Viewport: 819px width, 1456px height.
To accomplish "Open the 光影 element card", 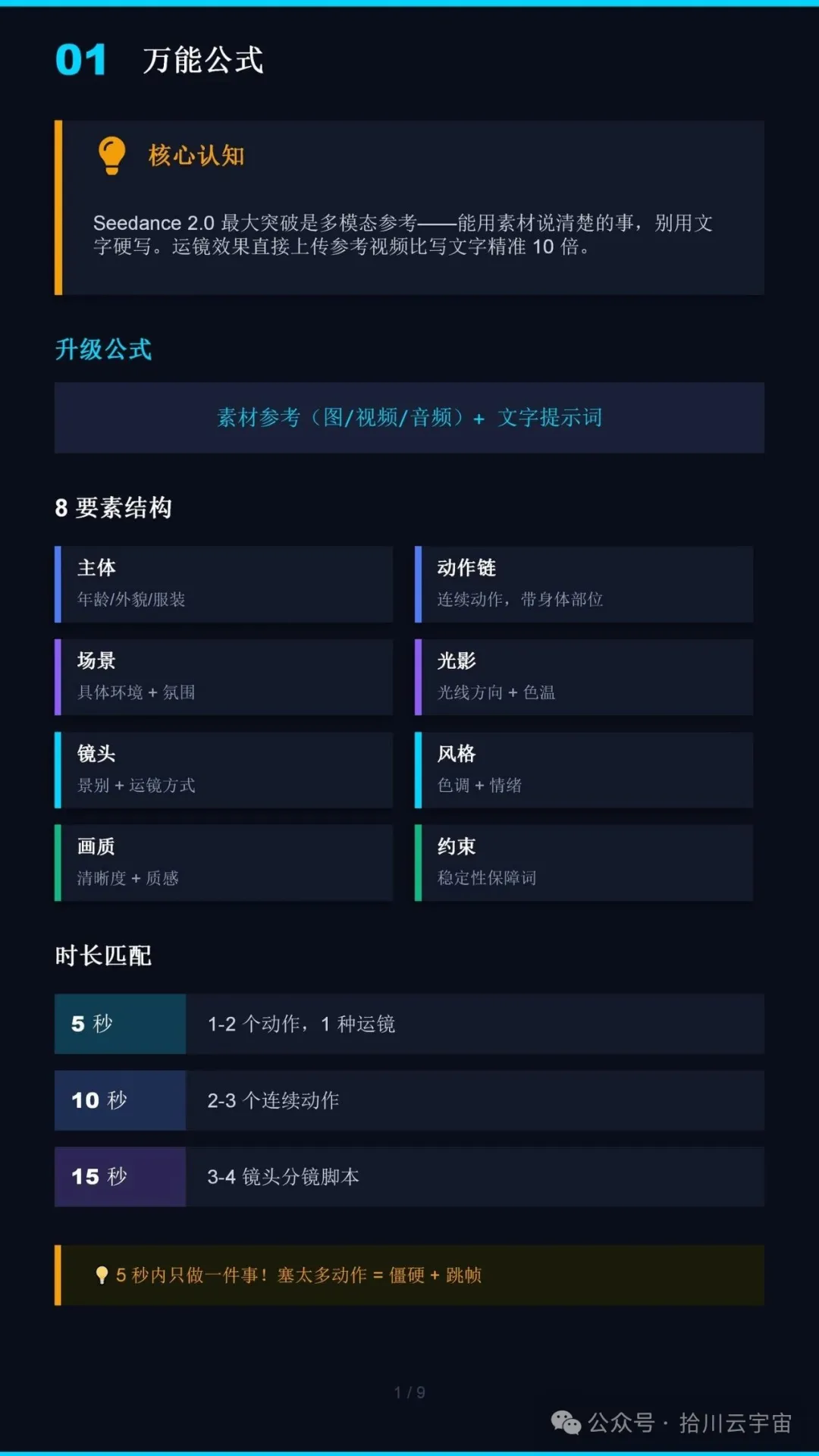I will point(584,677).
